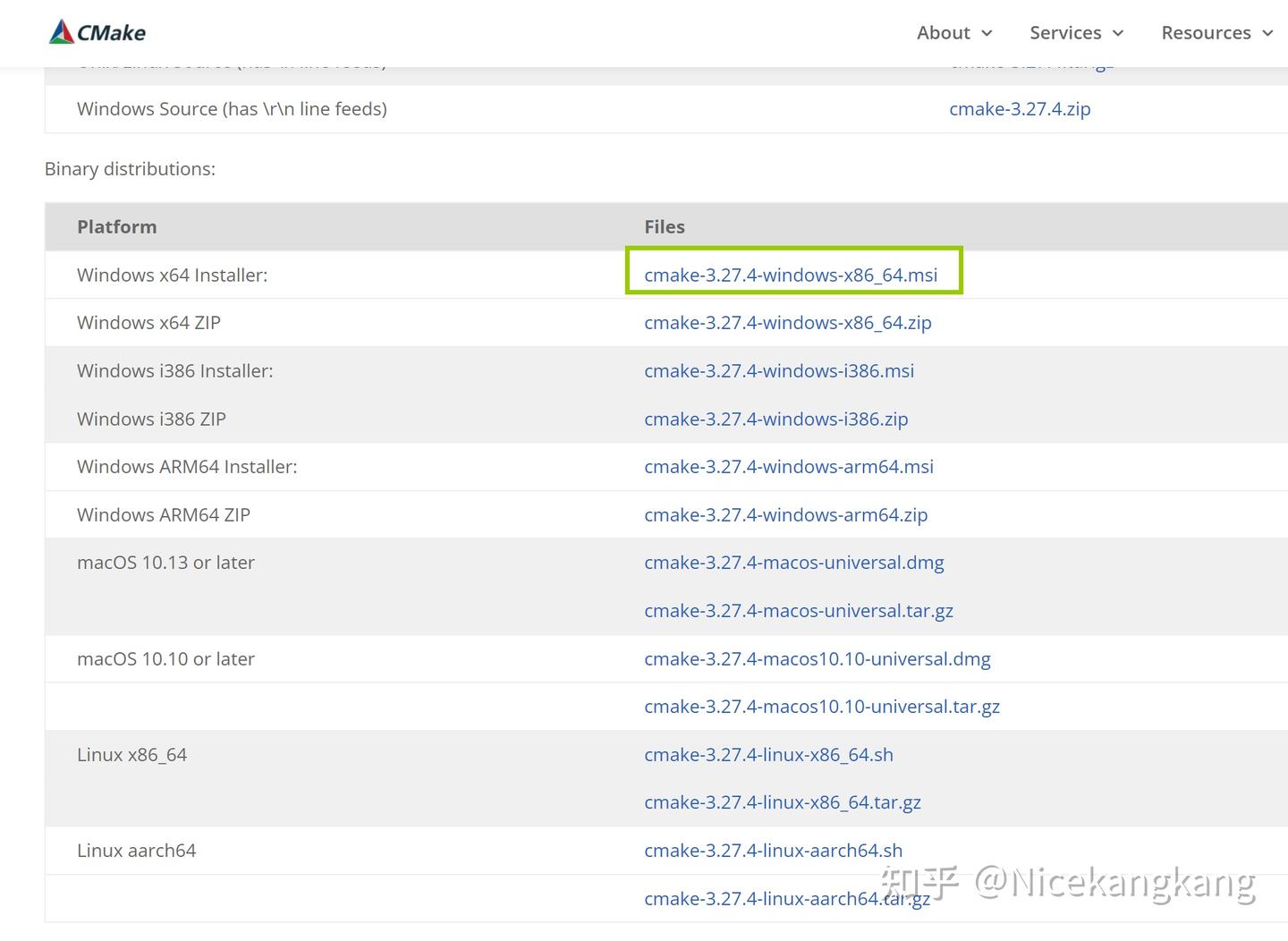The width and height of the screenshot is (1288, 941).
Task: Download the Windows ARM64 msi installer
Action: click(x=789, y=466)
